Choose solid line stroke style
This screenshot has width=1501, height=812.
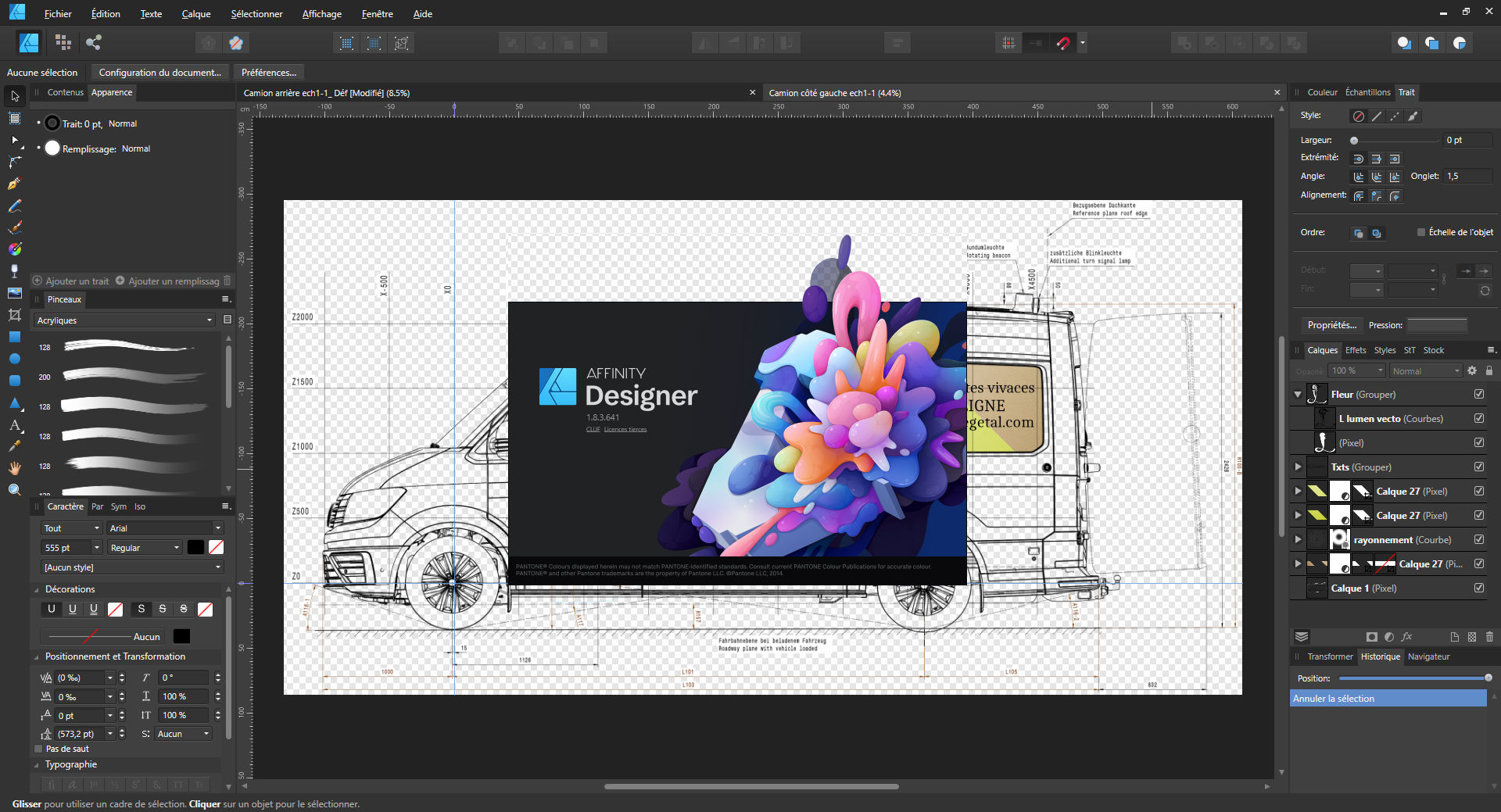[1377, 116]
